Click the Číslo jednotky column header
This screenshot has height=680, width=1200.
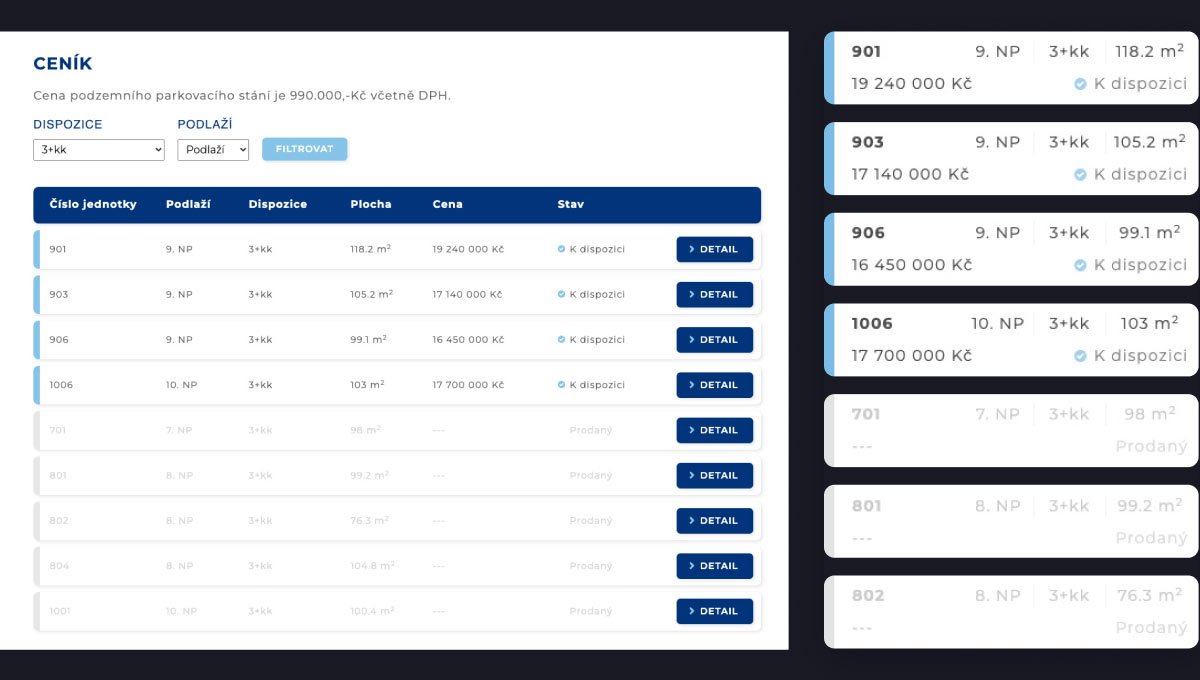pos(93,204)
